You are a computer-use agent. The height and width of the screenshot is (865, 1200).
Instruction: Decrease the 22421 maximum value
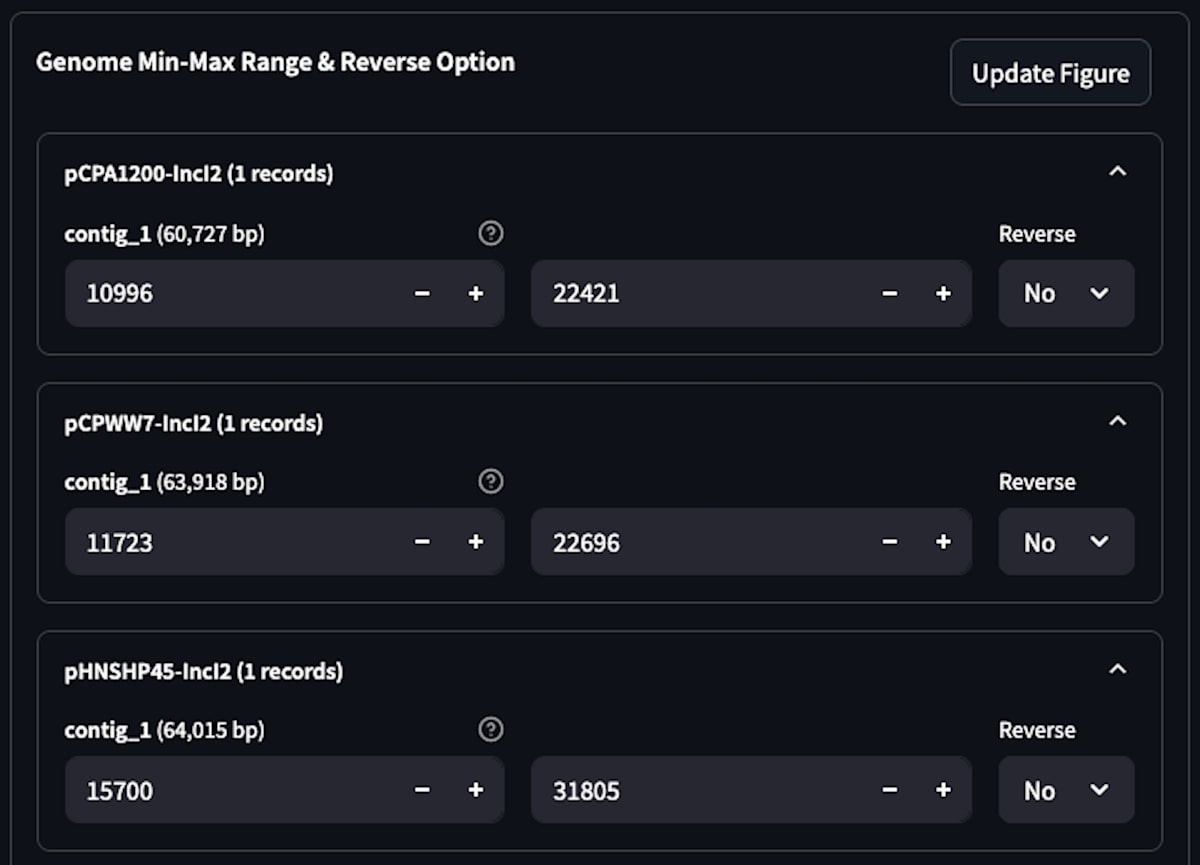pyautogui.click(x=889, y=293)
